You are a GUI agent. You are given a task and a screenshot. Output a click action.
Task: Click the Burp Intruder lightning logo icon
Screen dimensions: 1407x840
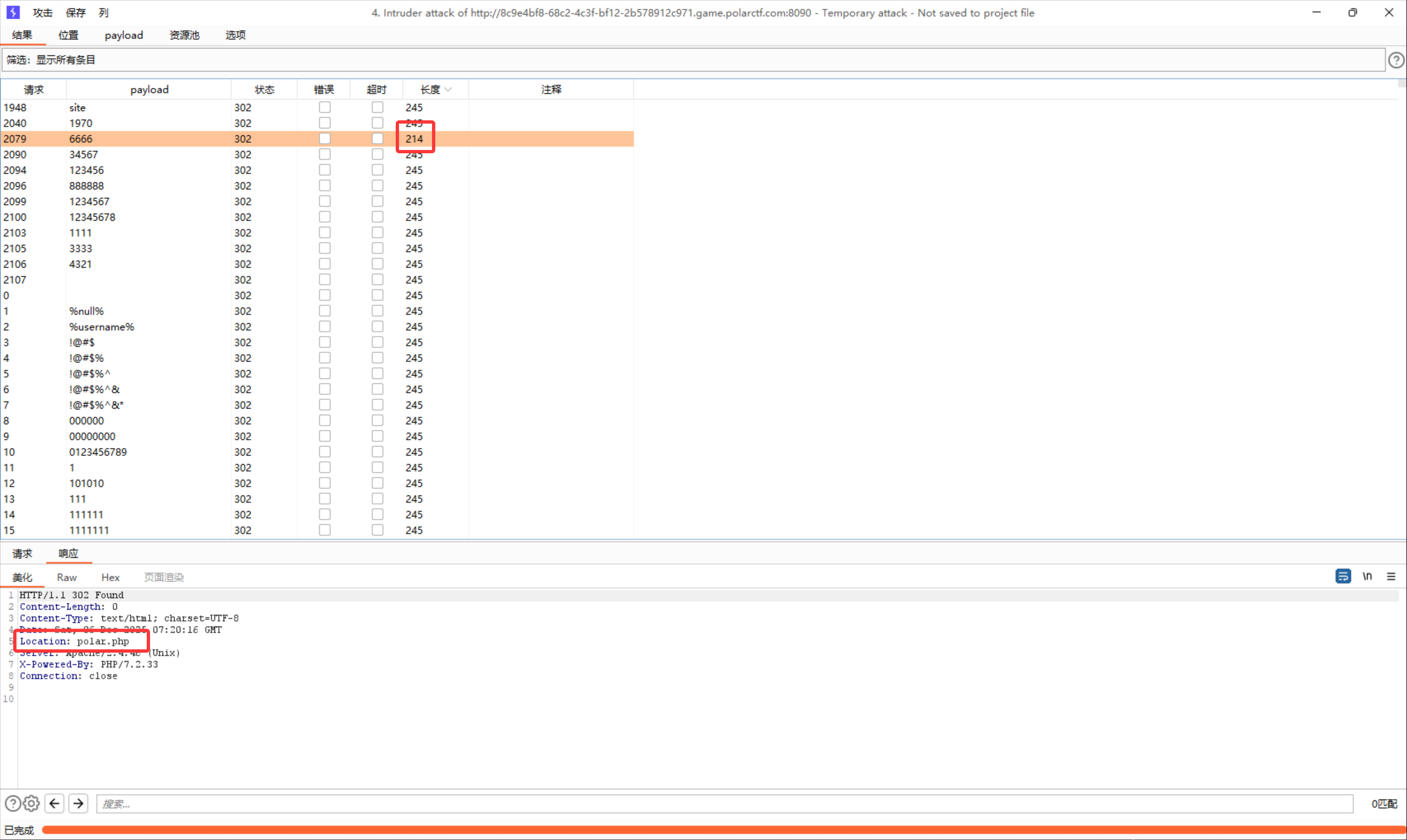(x=13, y=12)
